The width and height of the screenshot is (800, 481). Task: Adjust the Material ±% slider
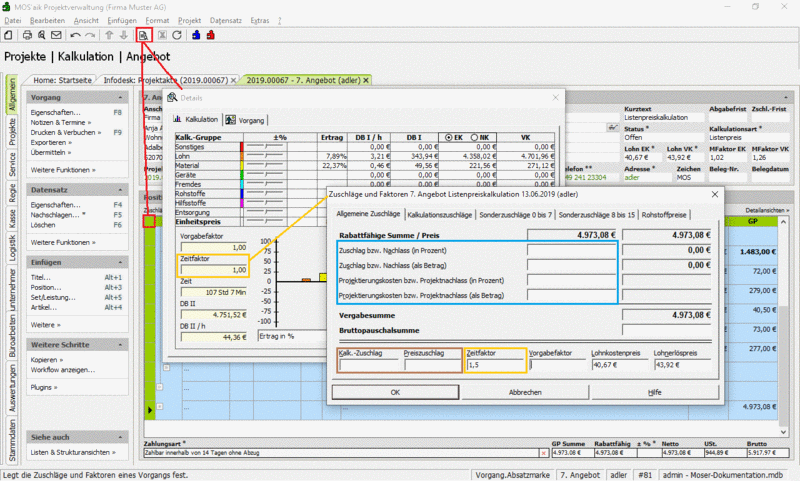264,165
